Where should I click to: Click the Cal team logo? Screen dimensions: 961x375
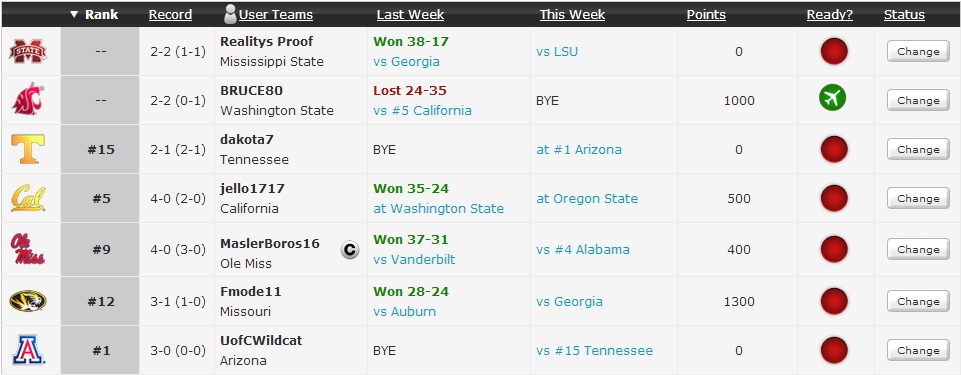(28, 198)
